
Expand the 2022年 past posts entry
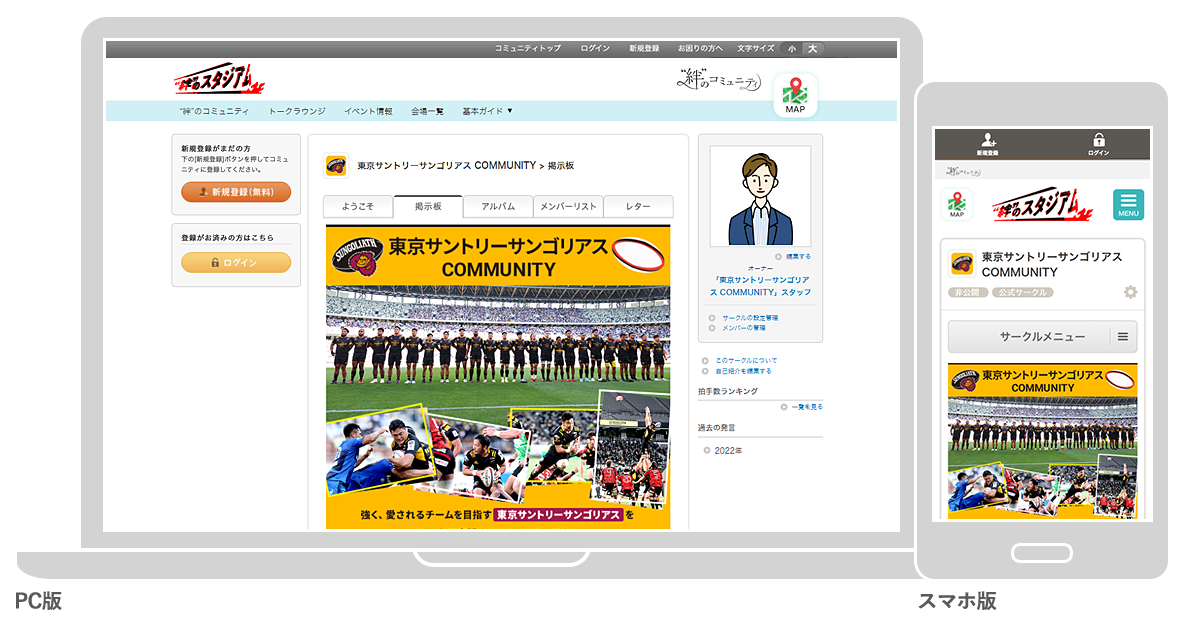point(728,450)
